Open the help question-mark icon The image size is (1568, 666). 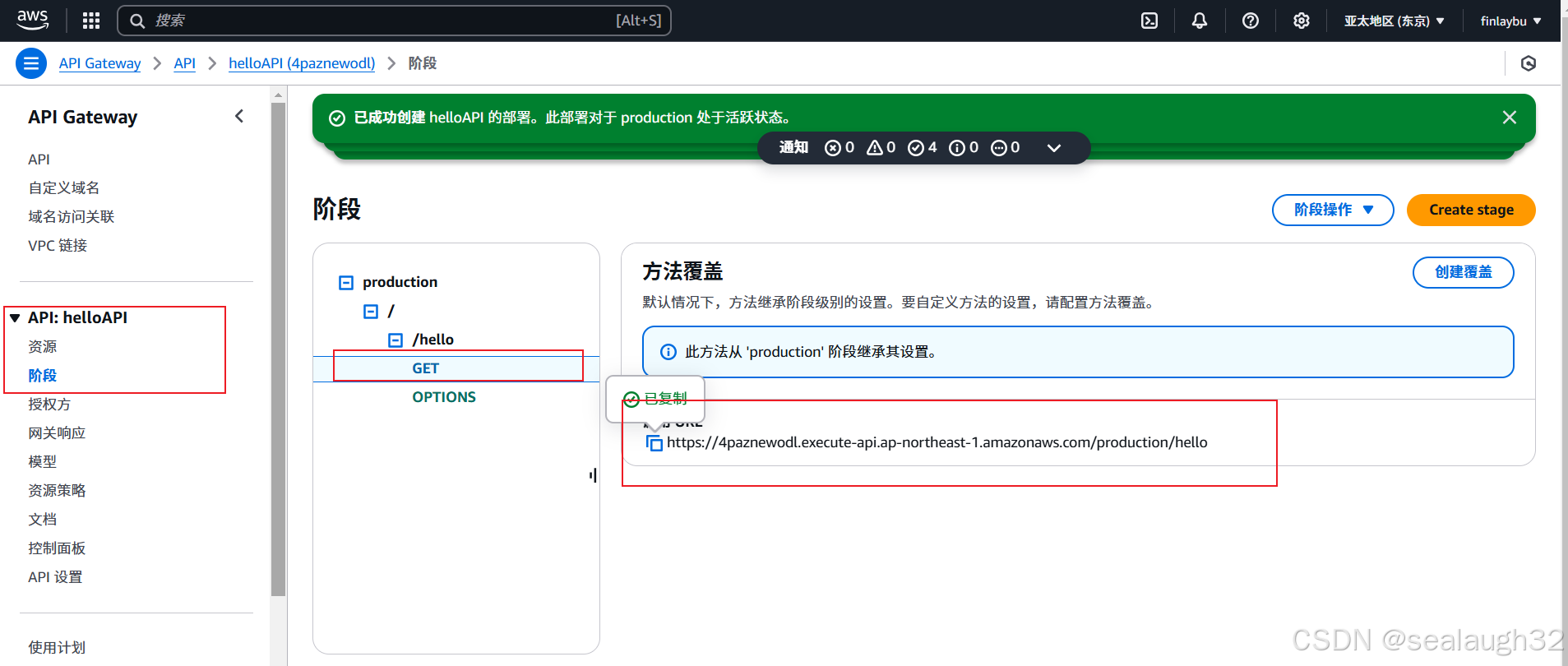[1251, 21]
